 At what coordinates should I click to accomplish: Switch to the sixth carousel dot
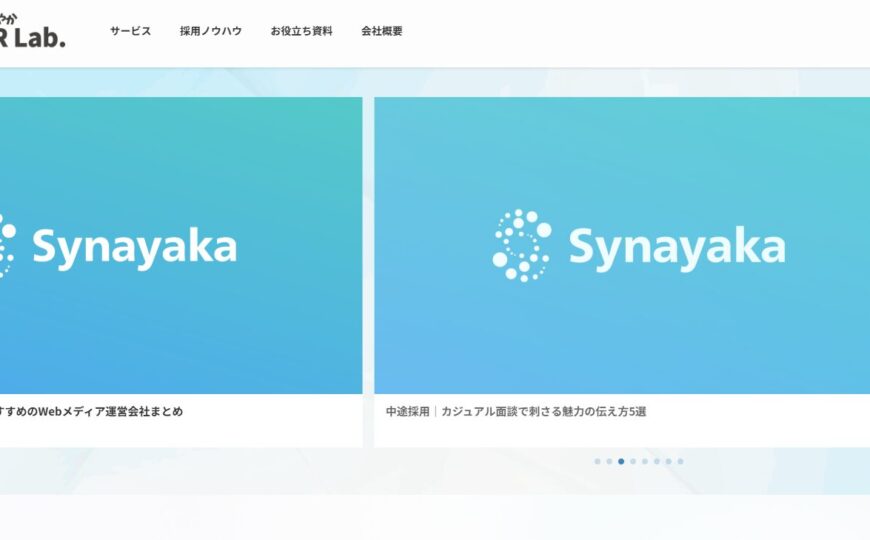tap(657, 461)
